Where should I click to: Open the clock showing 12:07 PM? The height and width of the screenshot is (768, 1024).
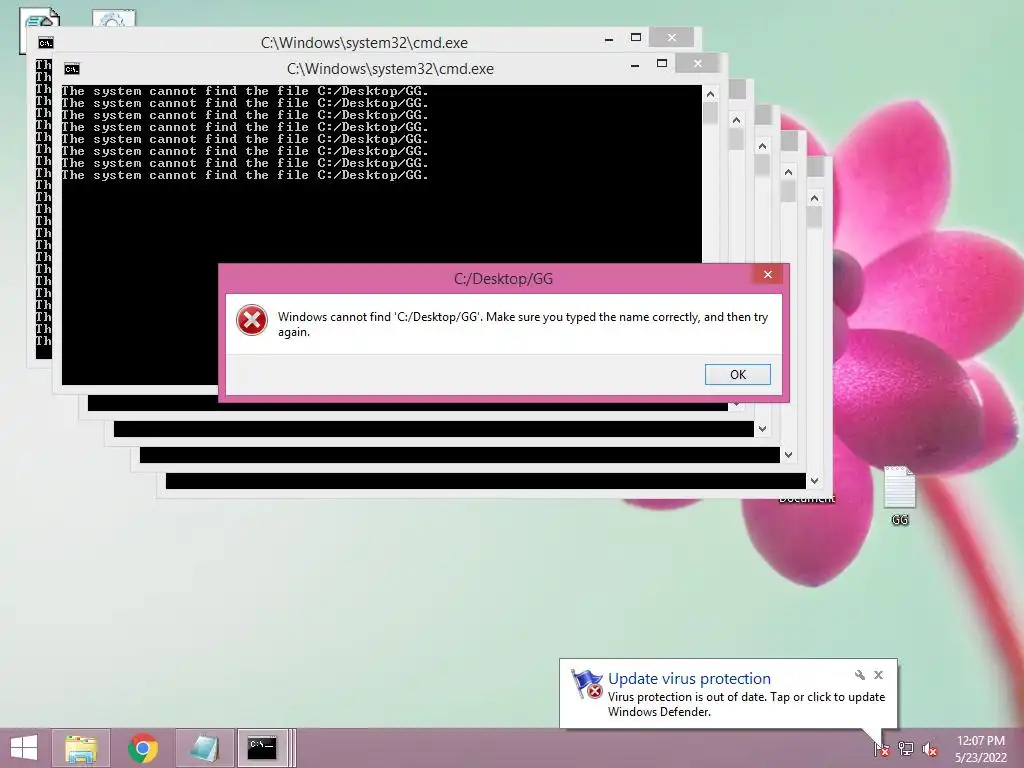point(980,741)
